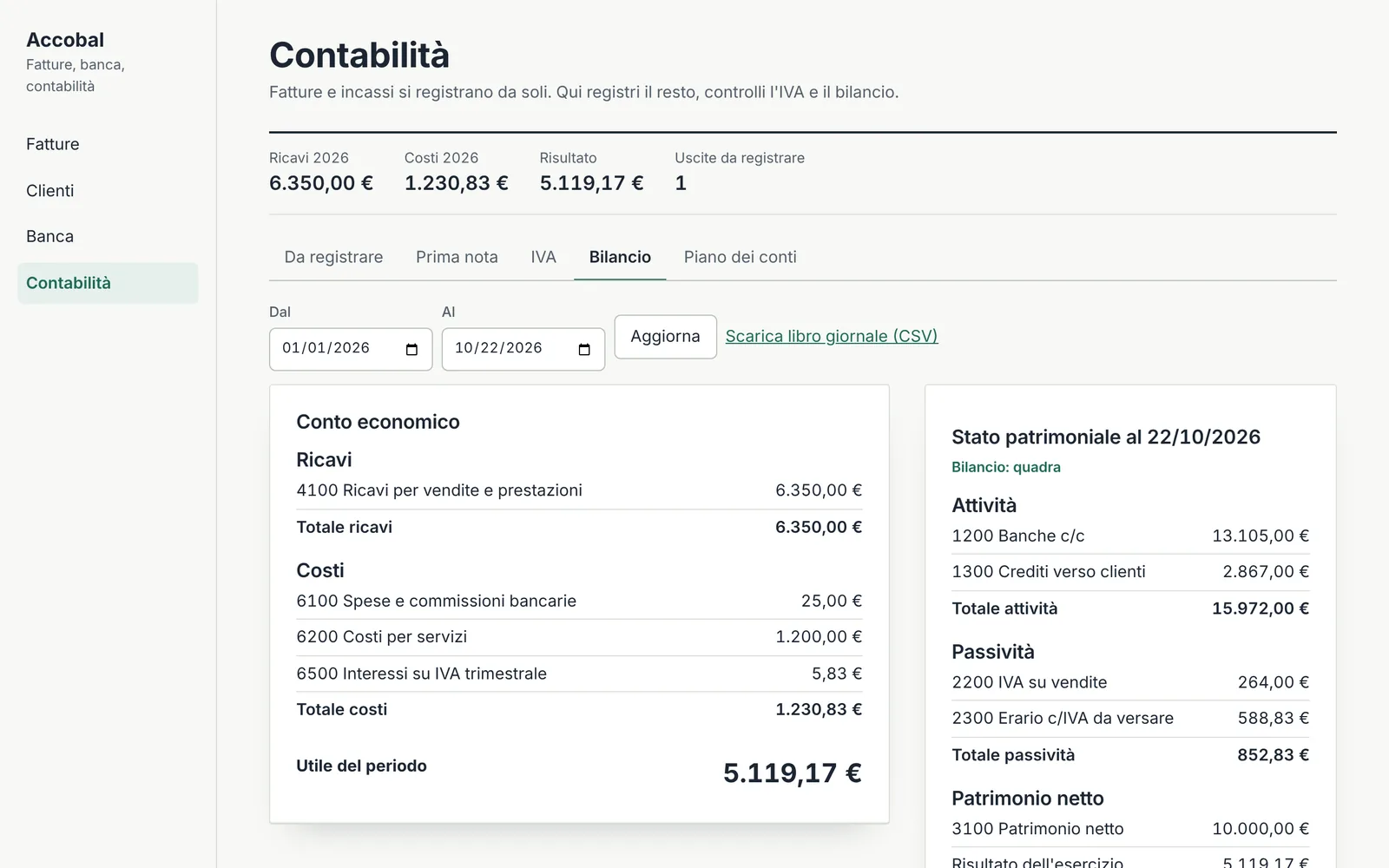Show the IVA tab
Viewport: 1389px width, 868px height.
coord(543,257)
